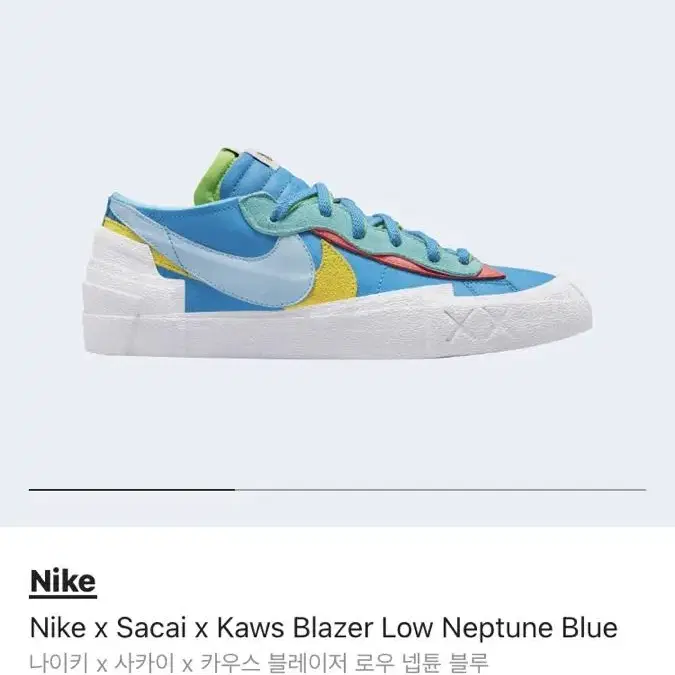Select the Nike x Sacai x Kaws title

(x=324, y=627)
